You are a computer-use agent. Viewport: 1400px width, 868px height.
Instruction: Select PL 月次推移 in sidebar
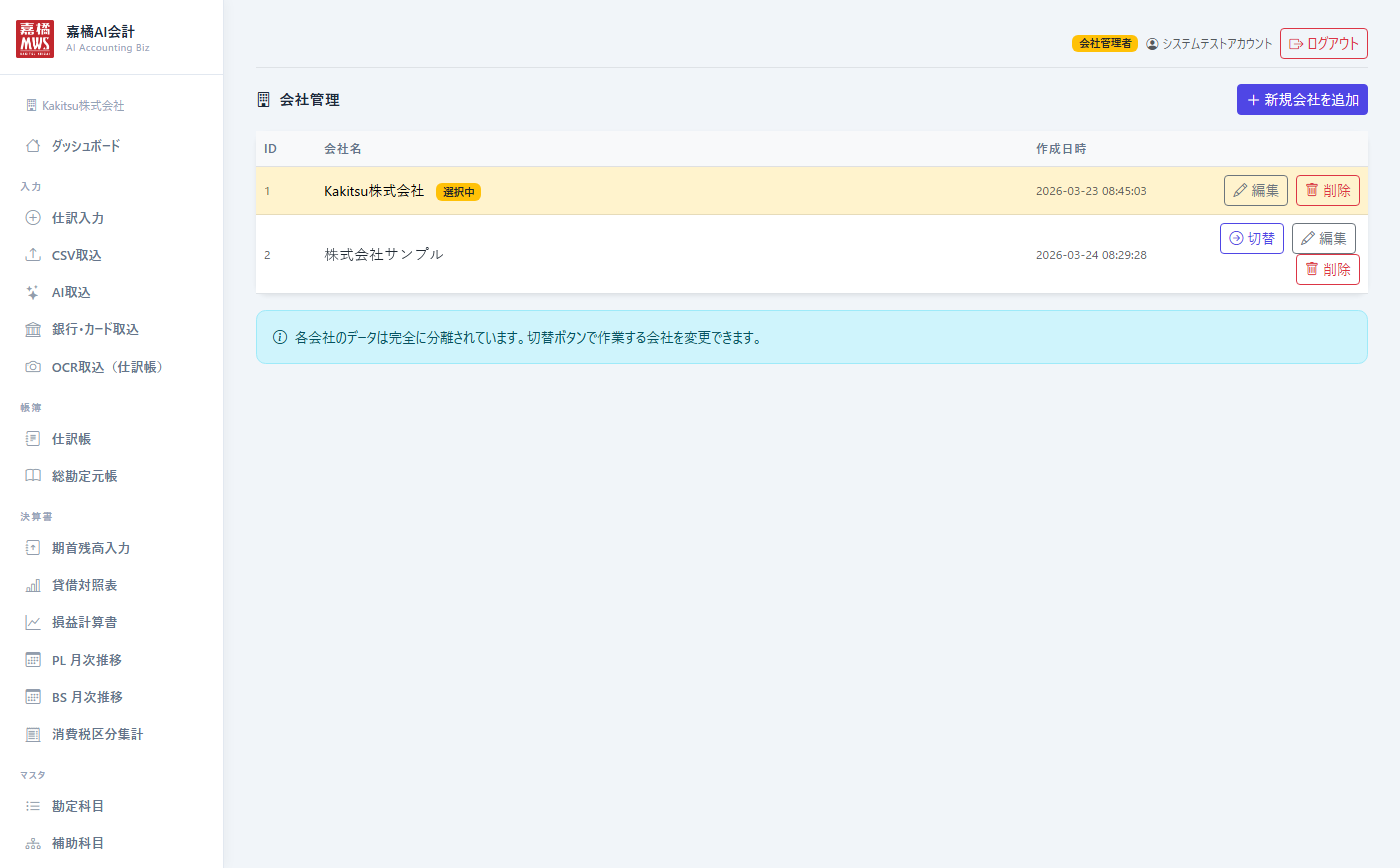[x=111, y=660]
